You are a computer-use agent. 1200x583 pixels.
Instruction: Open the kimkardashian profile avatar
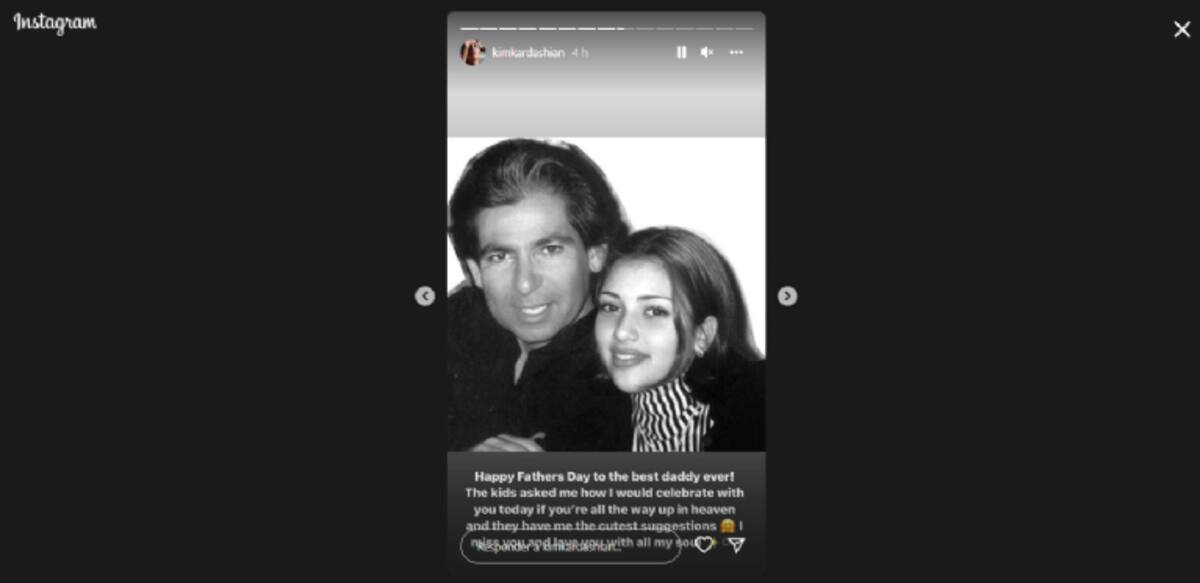[472, 52]
